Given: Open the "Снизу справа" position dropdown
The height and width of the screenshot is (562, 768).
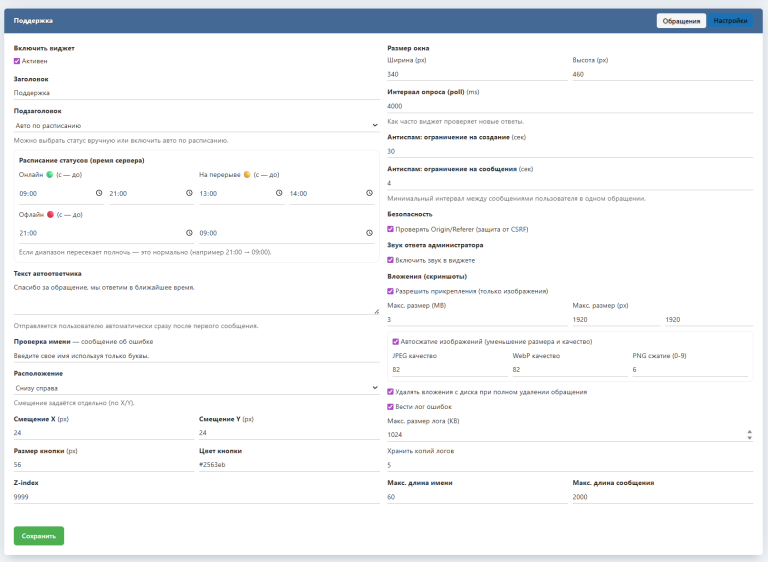Looking at the screenshot, I should 195,388.
